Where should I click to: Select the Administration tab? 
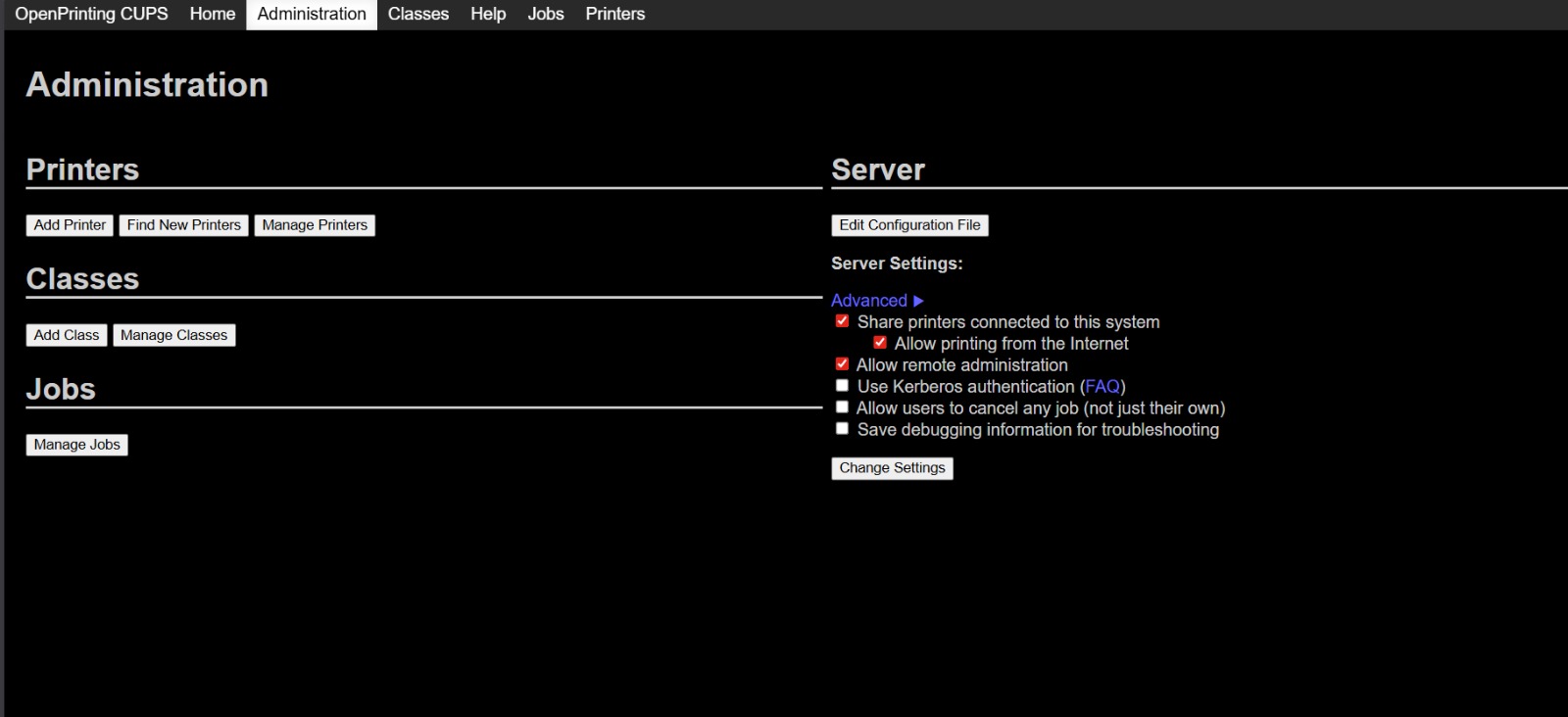tap(312, 14)
